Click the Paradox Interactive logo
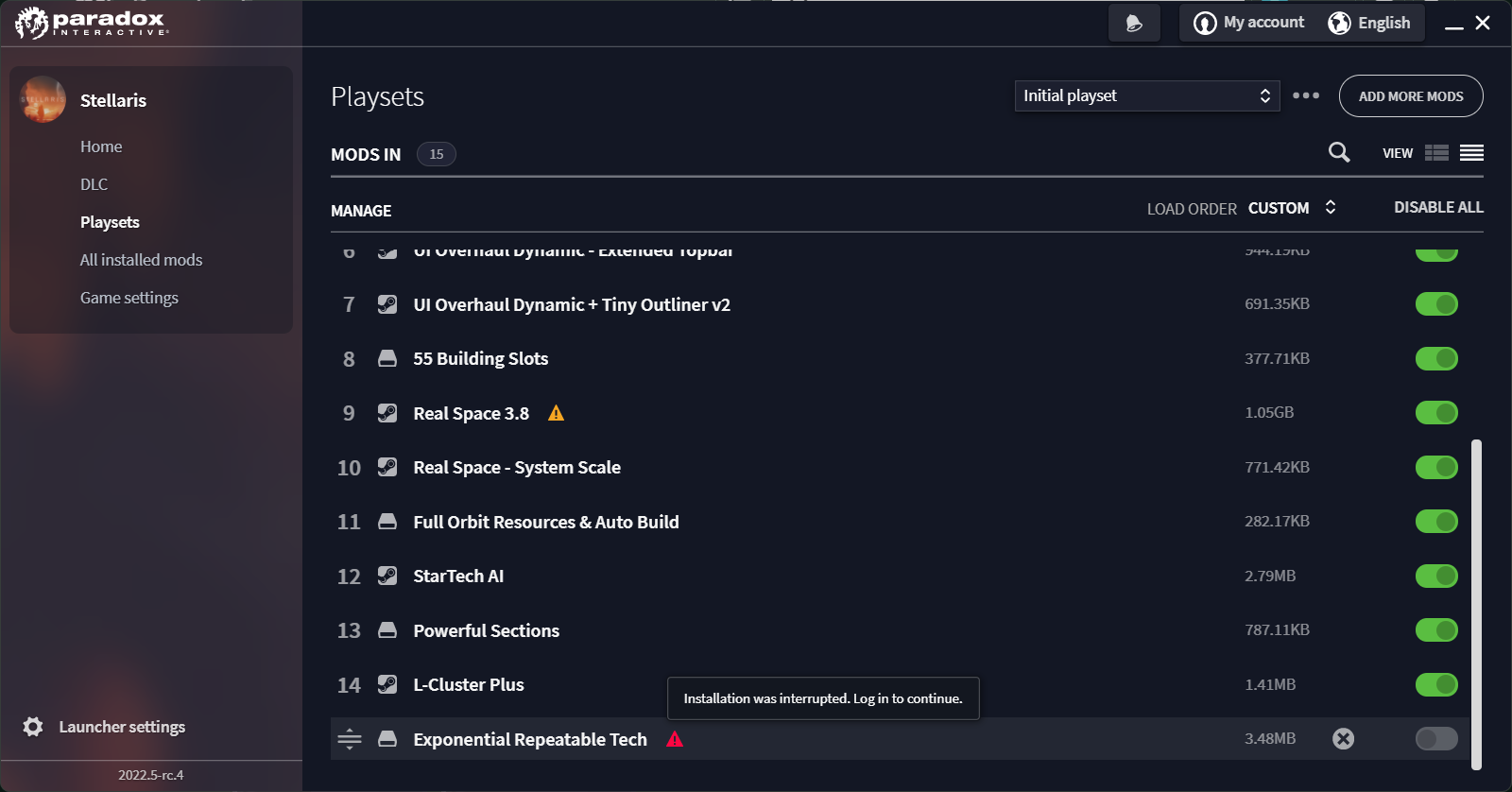 click(x=92, y=23)
